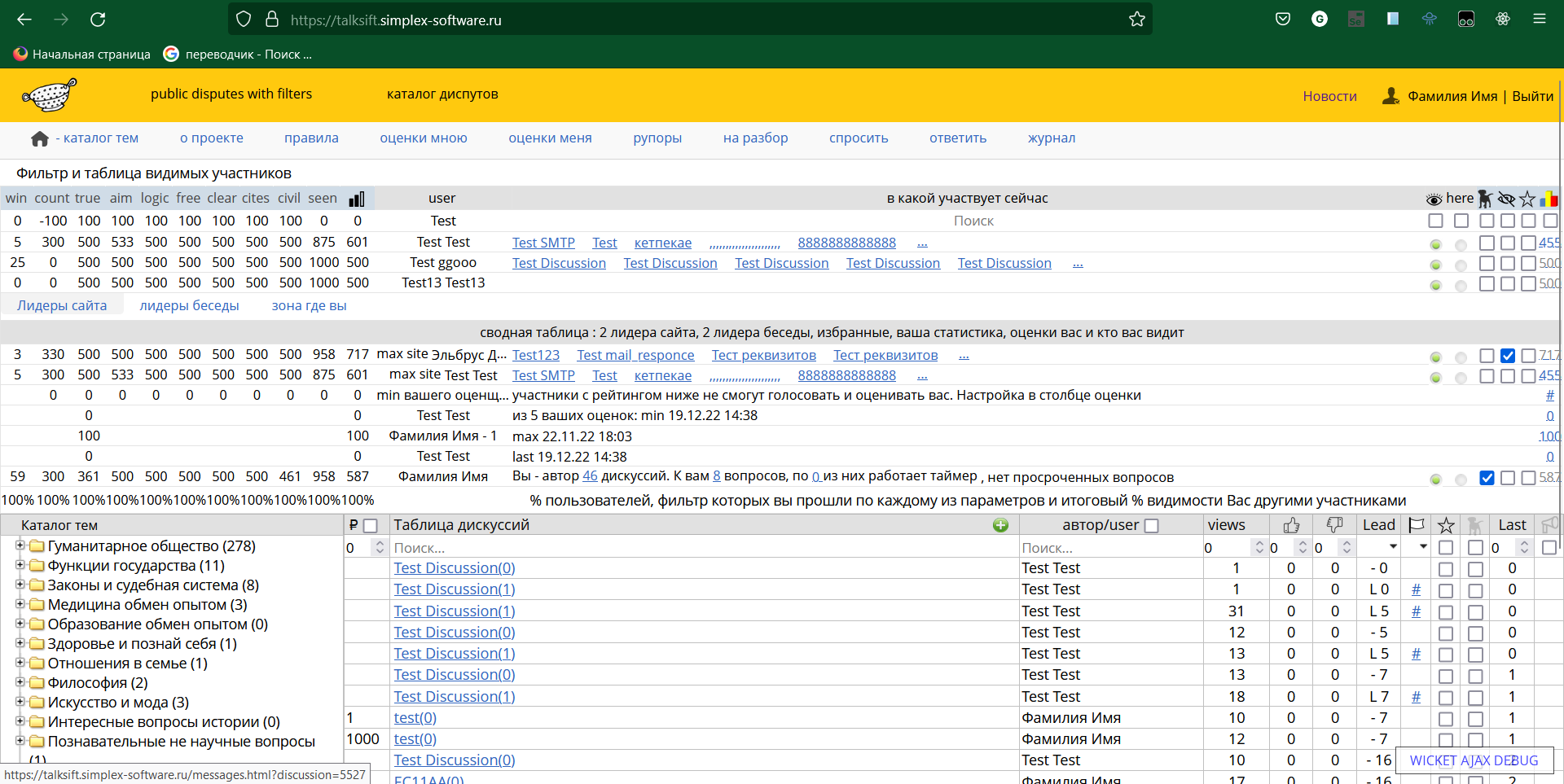
Task: Open the Новости link
Action: pyautogui.click(x=1329, y=96)
